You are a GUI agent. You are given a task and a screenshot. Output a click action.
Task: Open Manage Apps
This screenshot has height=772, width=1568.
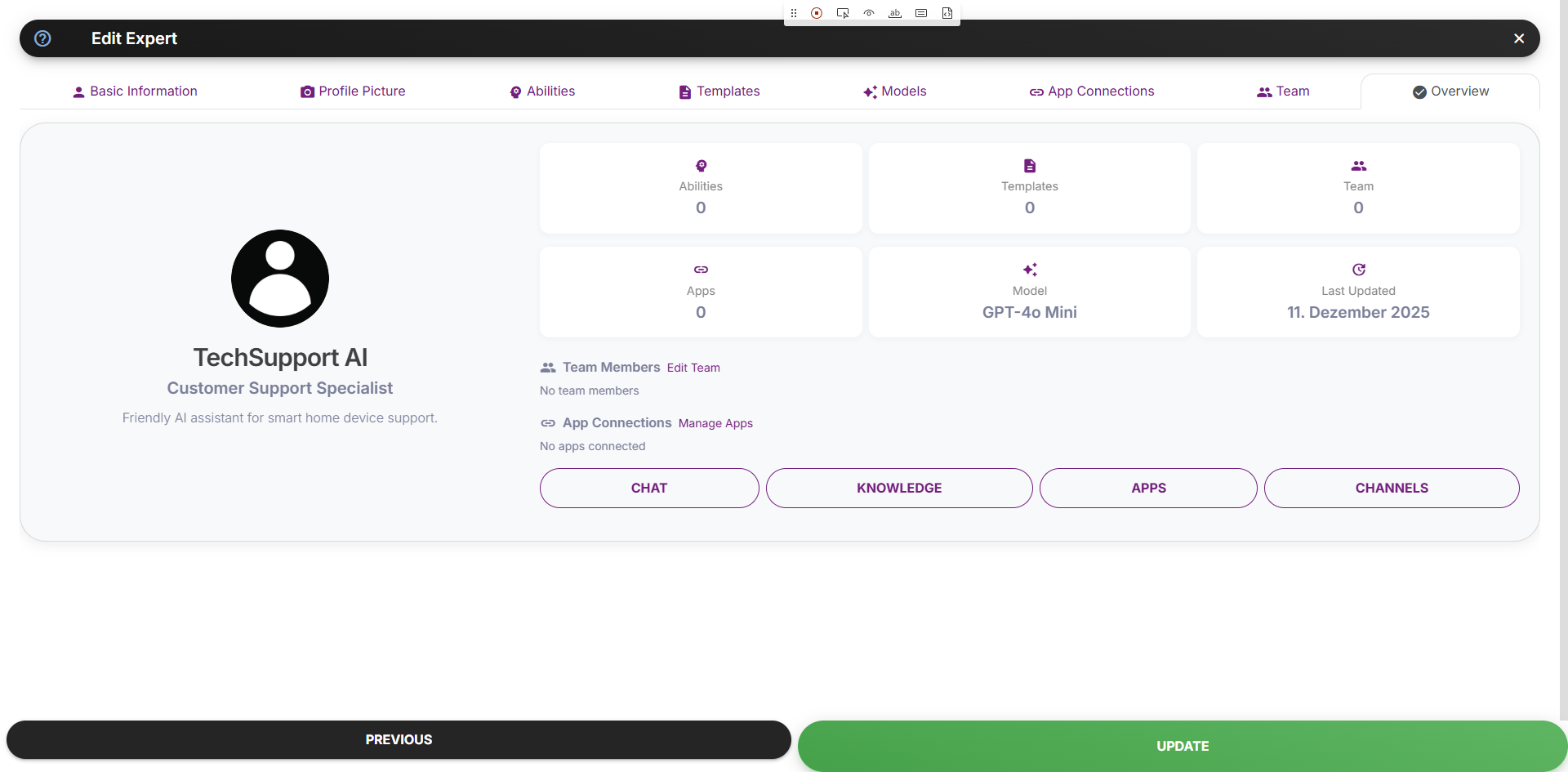pyautogui.click(x=715, y=423)
